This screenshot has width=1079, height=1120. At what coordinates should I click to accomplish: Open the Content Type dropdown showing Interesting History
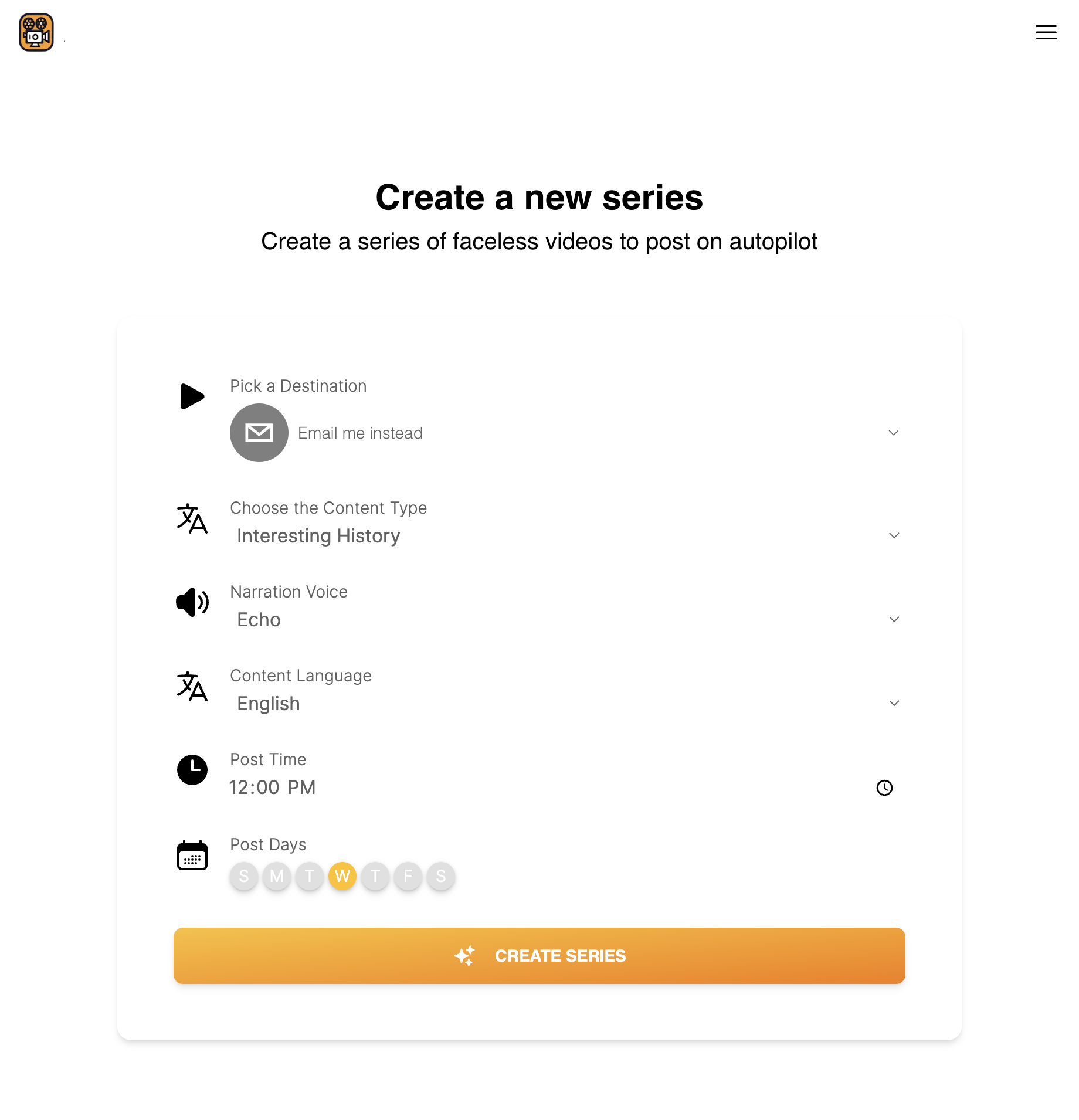tap(893, 535)
